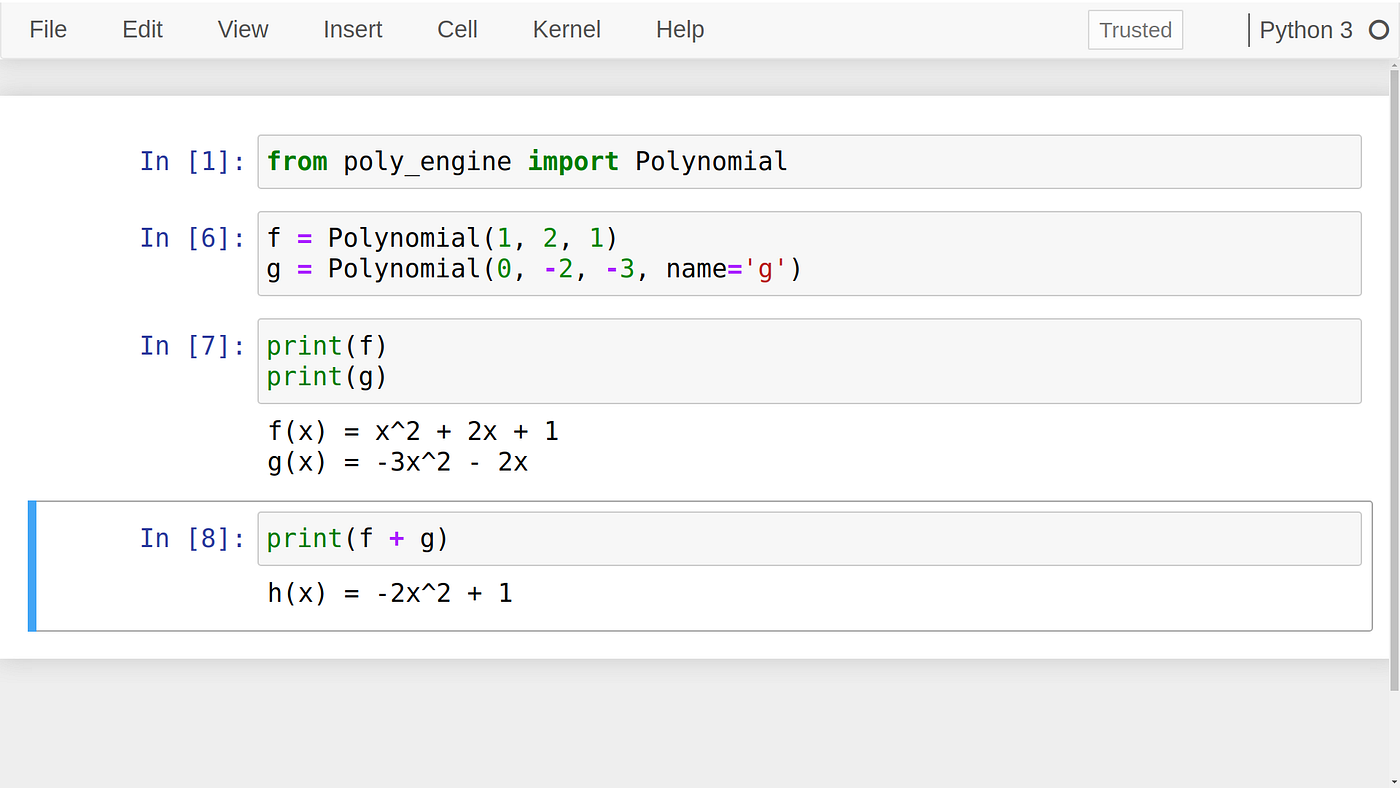
Task: Open the Edit menu
Action: point(141,29)
